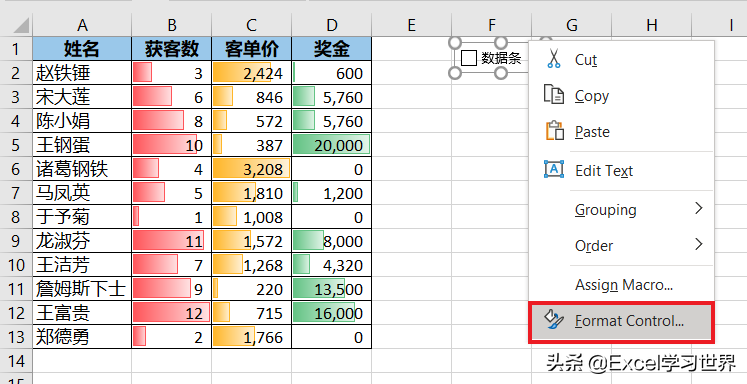Click the Format Control paintbrush icon

[554, 321]
